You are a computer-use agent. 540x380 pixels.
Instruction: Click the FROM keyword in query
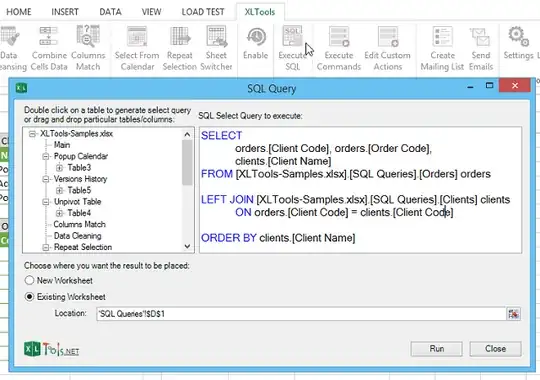[x=217, y=174]
